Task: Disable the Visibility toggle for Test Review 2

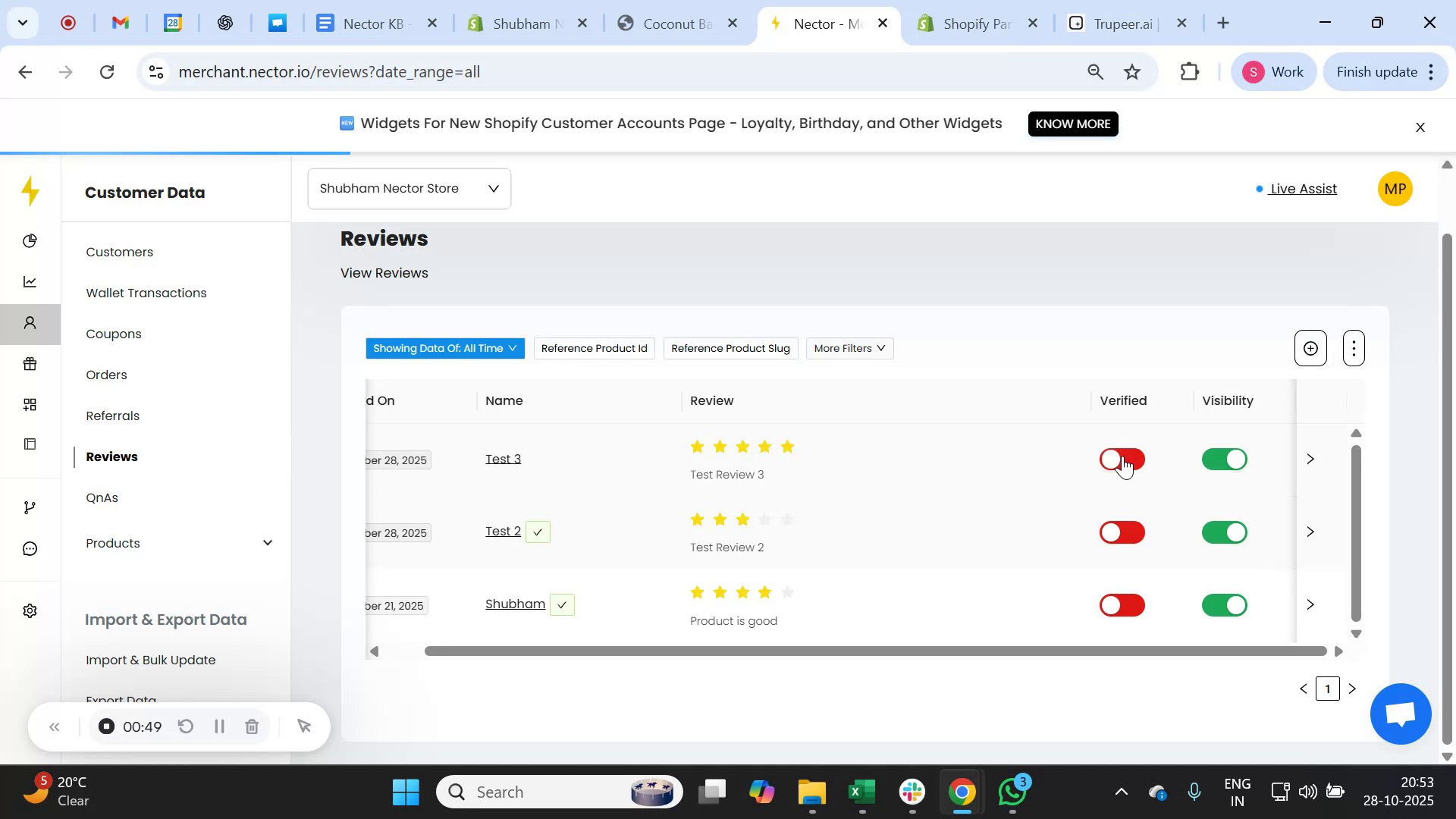Action: [1225, 532]
